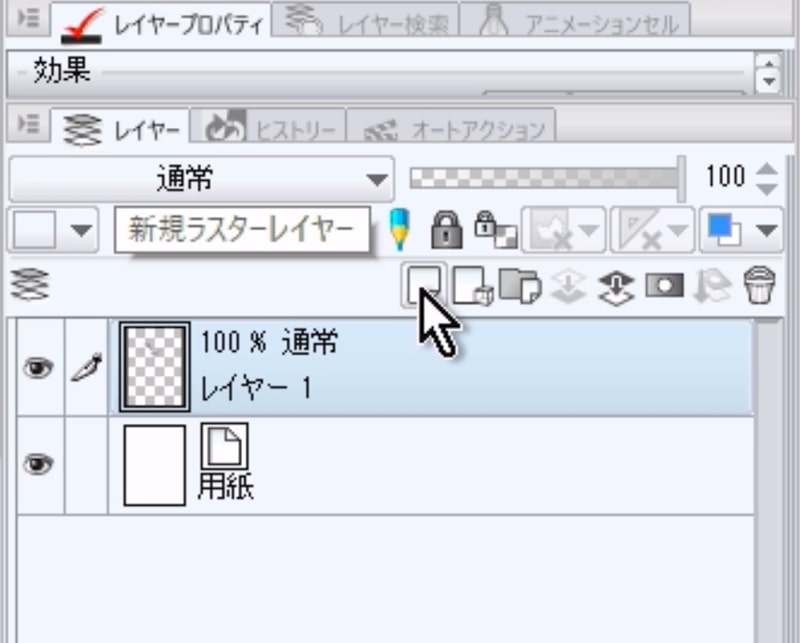This screenshot has width=800, height=643.
Task: Open the 通常 blending mode dropdown
Action: (202, 179)
